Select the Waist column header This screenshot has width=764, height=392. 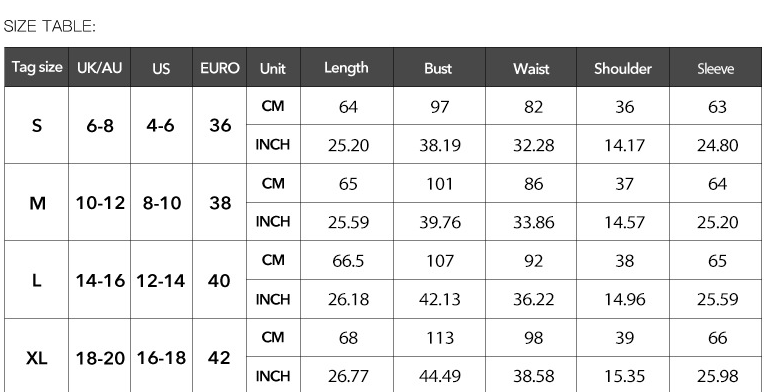click(531, 67)
